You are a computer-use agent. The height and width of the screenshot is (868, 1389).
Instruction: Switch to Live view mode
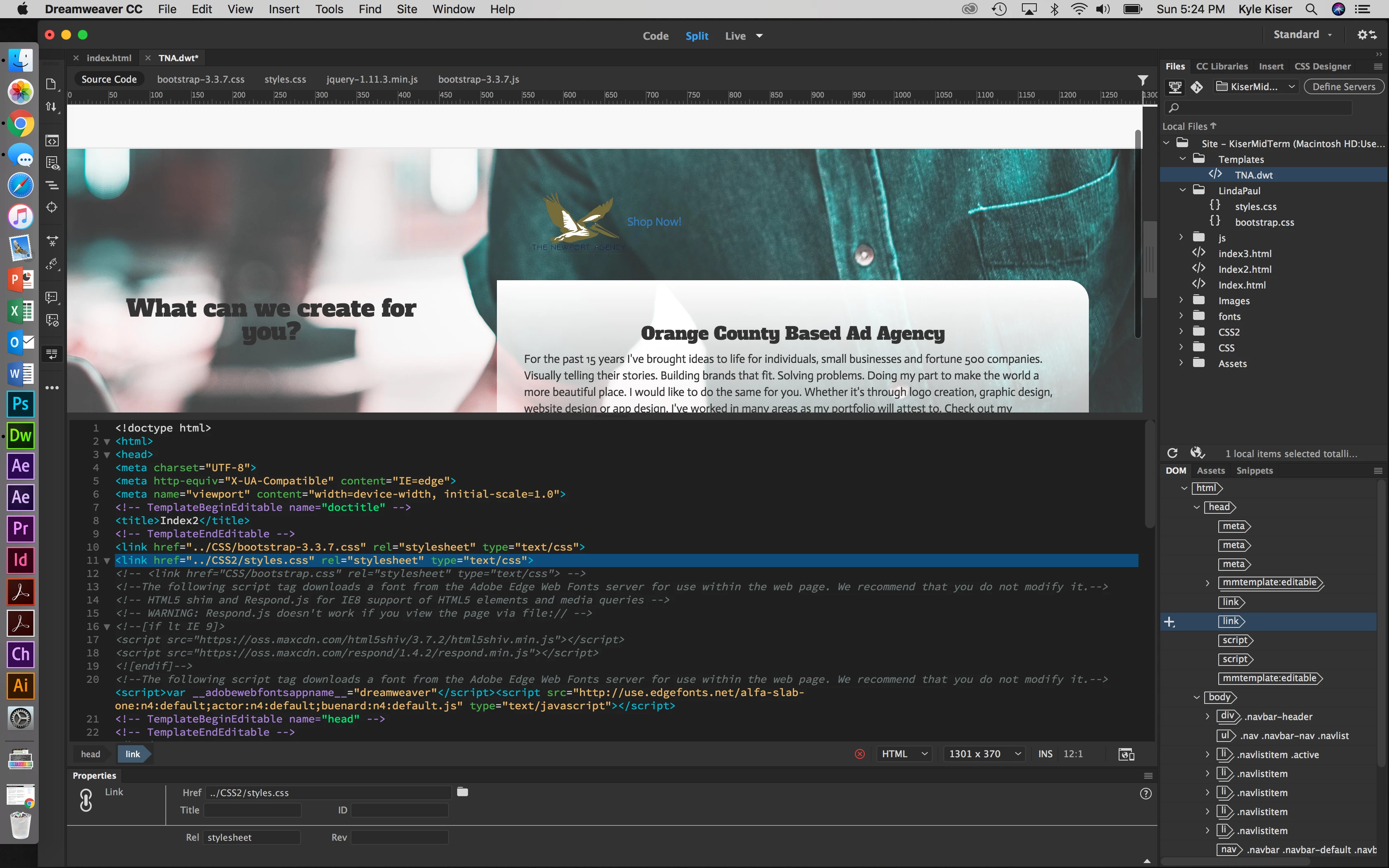[x=735, y=36]
